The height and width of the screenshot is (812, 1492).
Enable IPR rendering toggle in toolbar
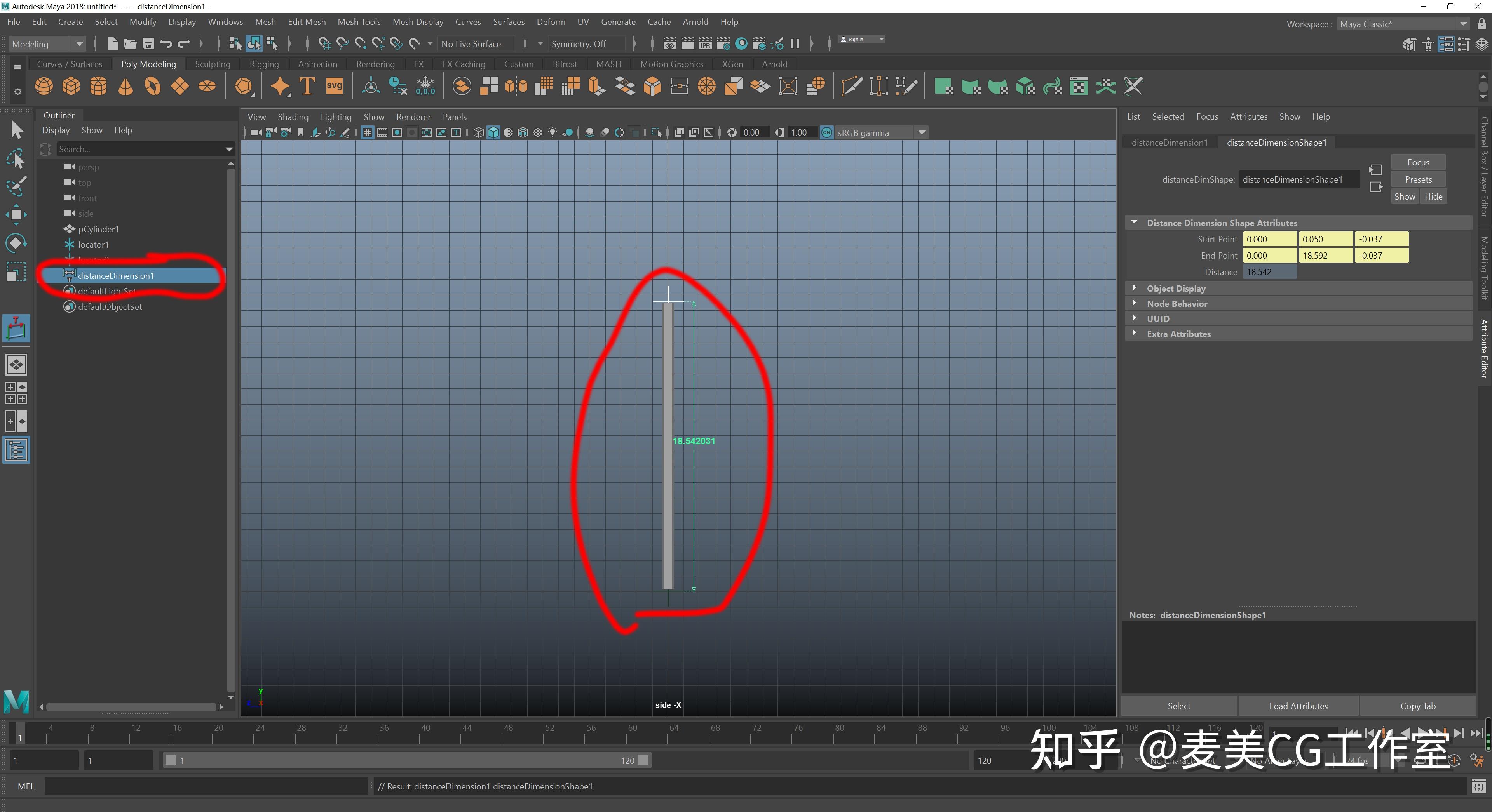click(x=705, y=43)
